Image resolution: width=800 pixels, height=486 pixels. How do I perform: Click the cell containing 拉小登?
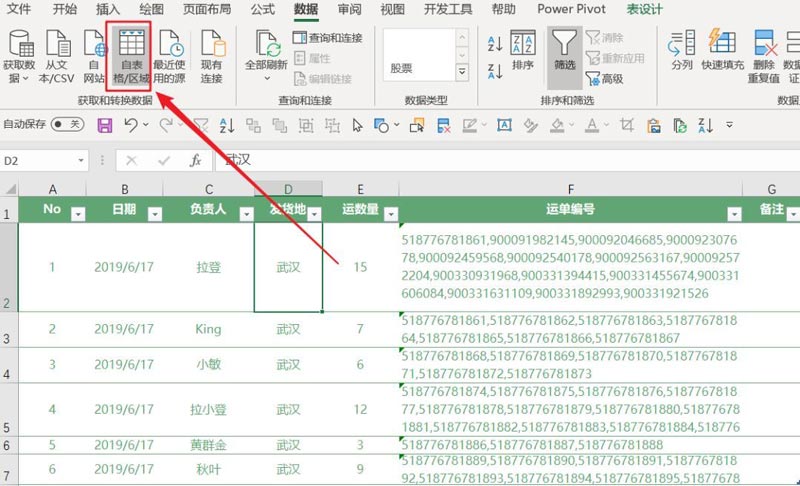coord(209,410)
